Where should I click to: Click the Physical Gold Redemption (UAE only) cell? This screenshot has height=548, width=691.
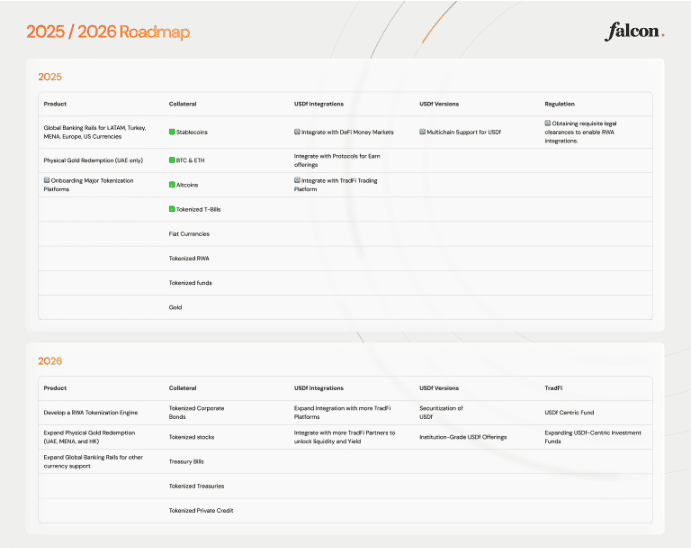pyautogui.click(x=93, y=160)
